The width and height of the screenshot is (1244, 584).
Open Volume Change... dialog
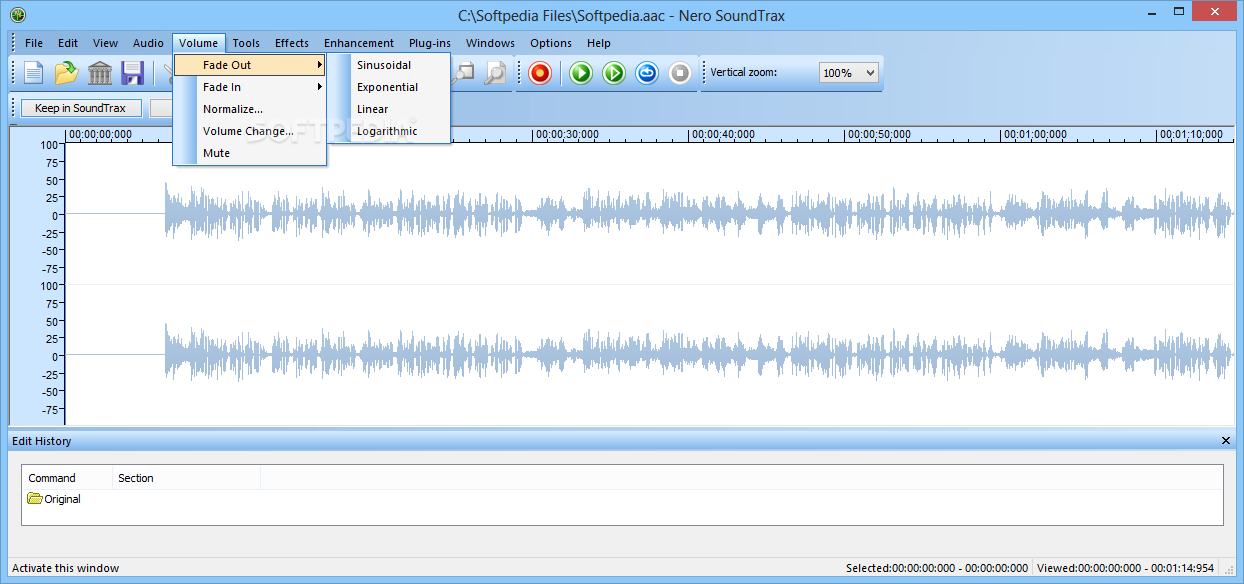click(x=250, y=131)
